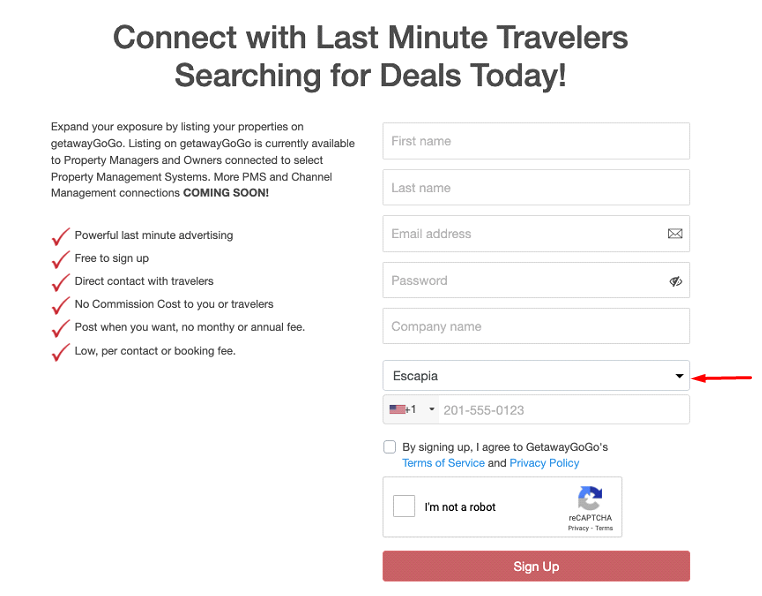Click the red arrow pointing at Escapia
762x596 pixels.
[722, 378]
